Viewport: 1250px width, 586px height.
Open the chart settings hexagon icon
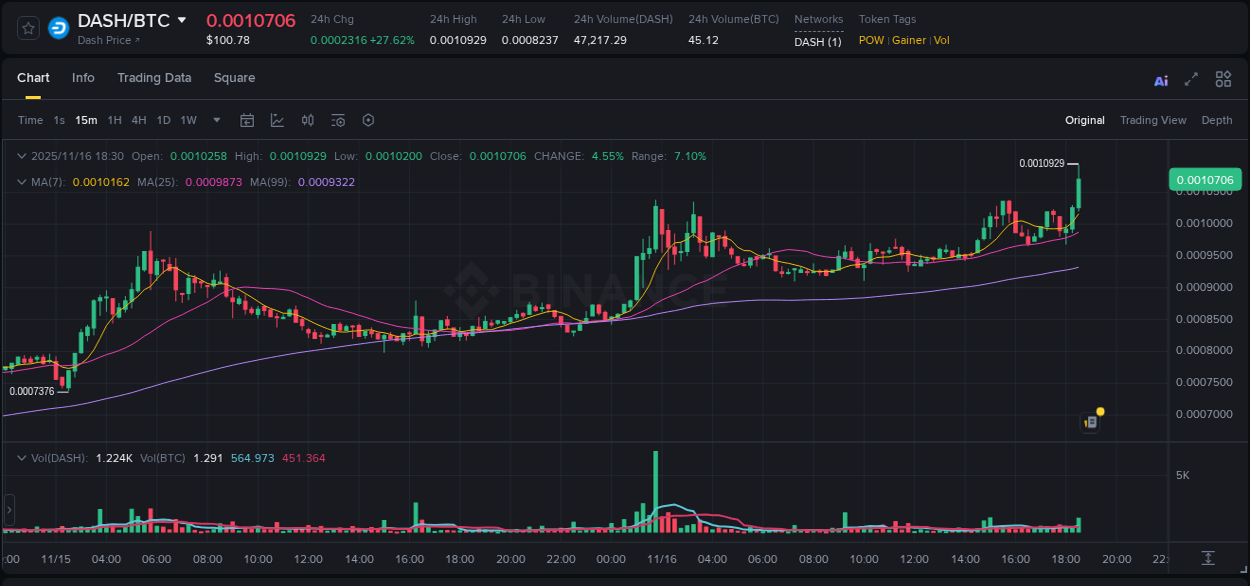[x=367, y=120]
